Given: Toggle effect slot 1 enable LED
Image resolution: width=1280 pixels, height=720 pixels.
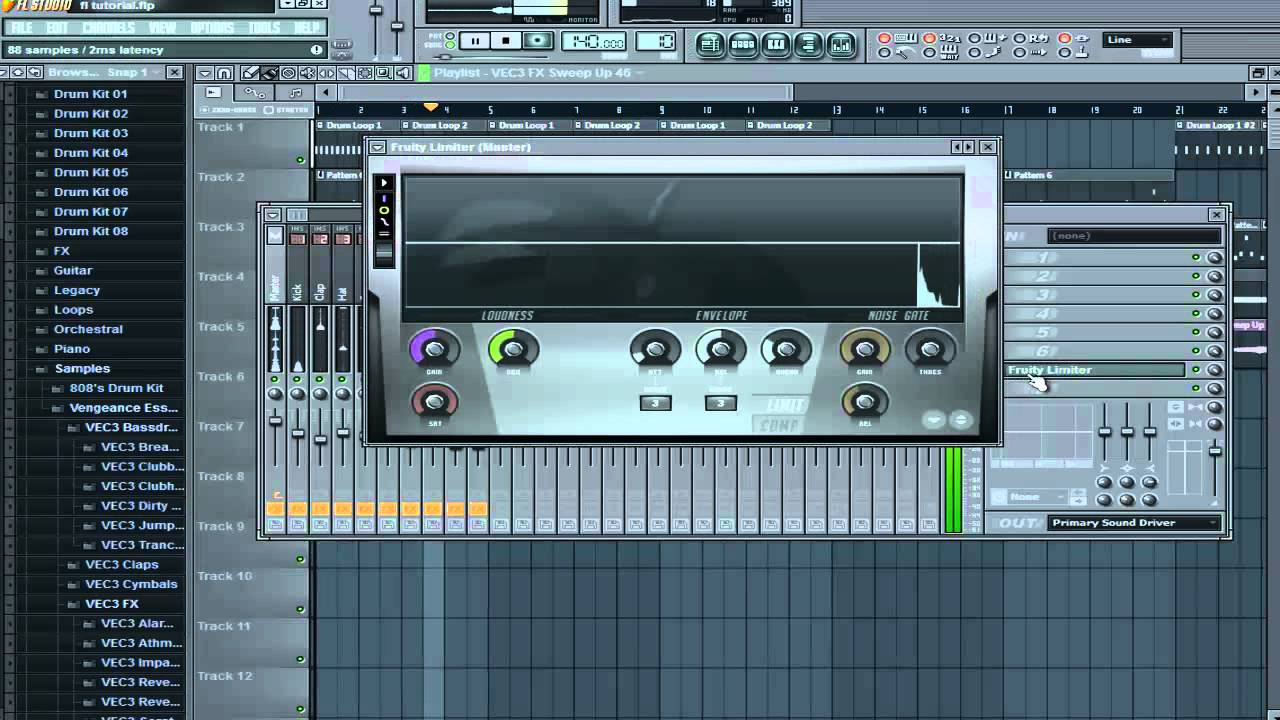Looking at the screenshot, I should tap(1196, 258).
